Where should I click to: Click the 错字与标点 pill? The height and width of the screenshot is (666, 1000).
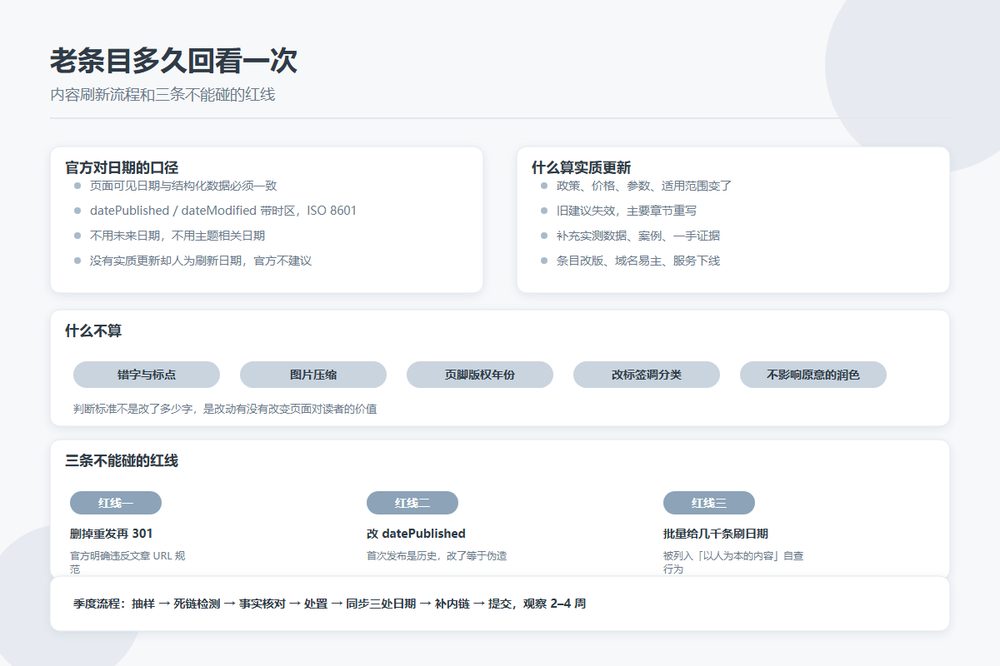pyautogui.click(x=147, y=374)
